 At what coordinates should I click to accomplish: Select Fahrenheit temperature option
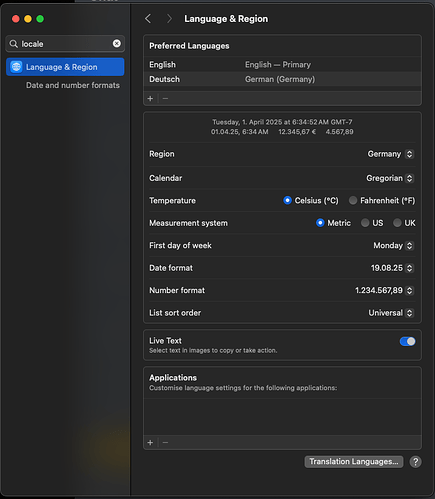[353, 200]
